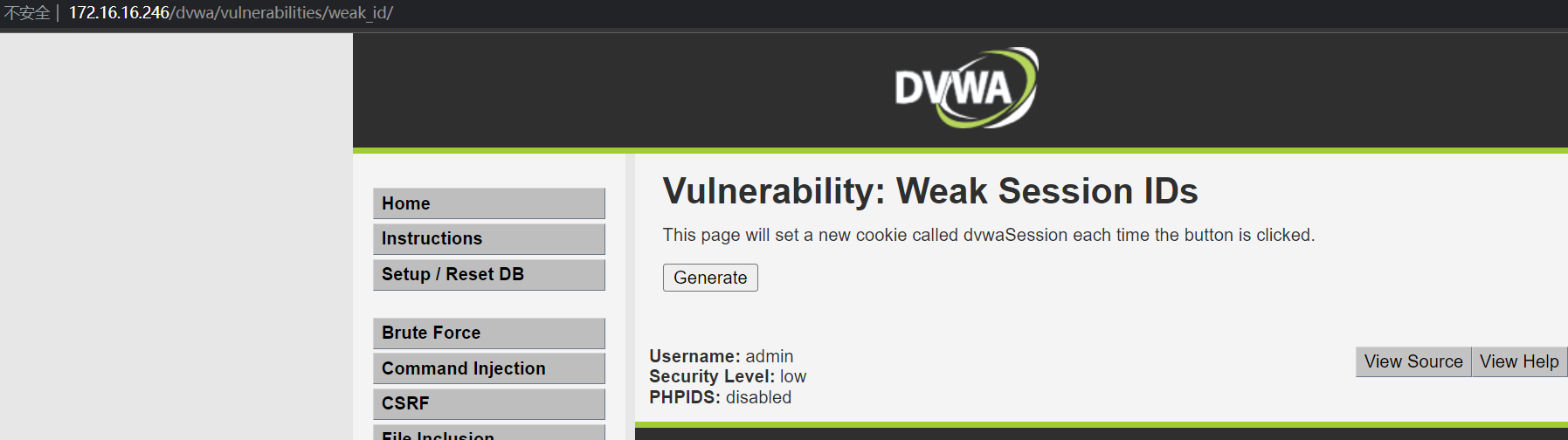Open View Help
Image resolution: width=1568 pixels, height=440 pixels.
click(x=1519, y=361)
